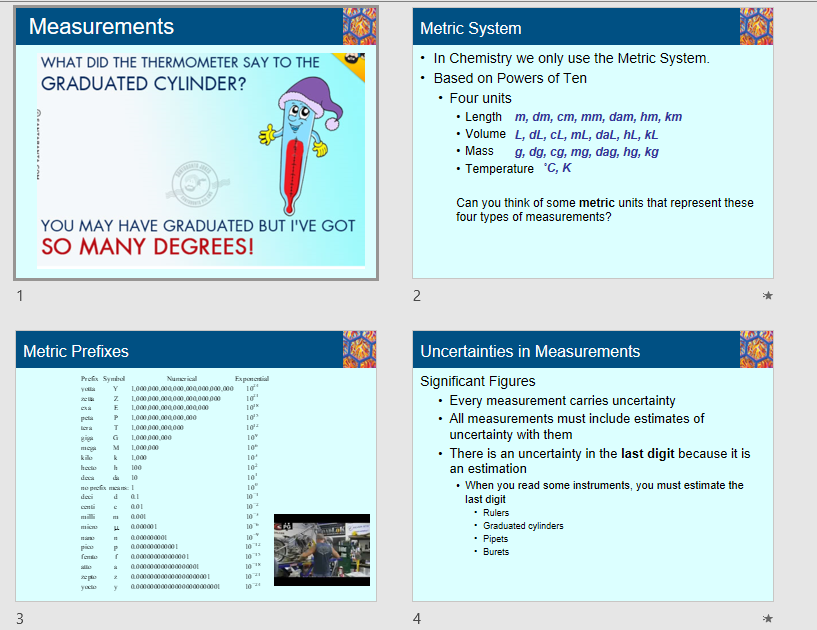Select the Measurements title on slide 1

pos(101,27)
